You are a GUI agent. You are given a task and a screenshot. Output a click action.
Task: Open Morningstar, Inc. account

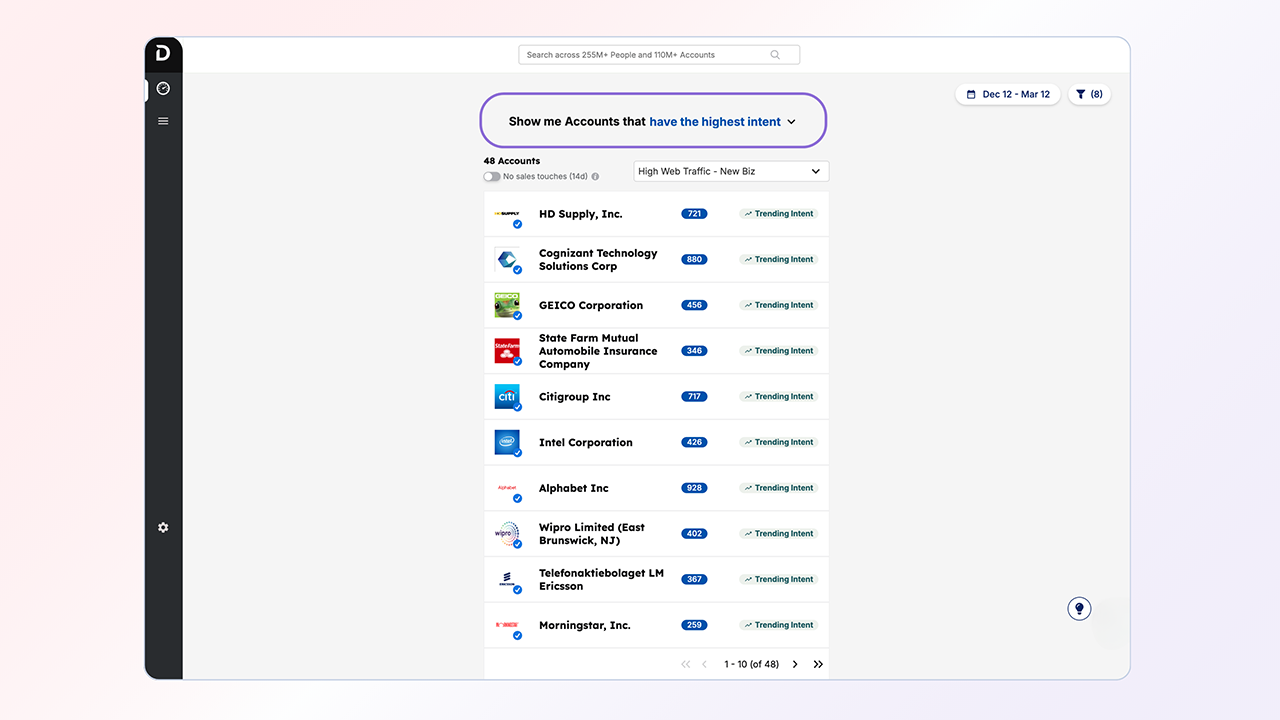coord(585,625)
